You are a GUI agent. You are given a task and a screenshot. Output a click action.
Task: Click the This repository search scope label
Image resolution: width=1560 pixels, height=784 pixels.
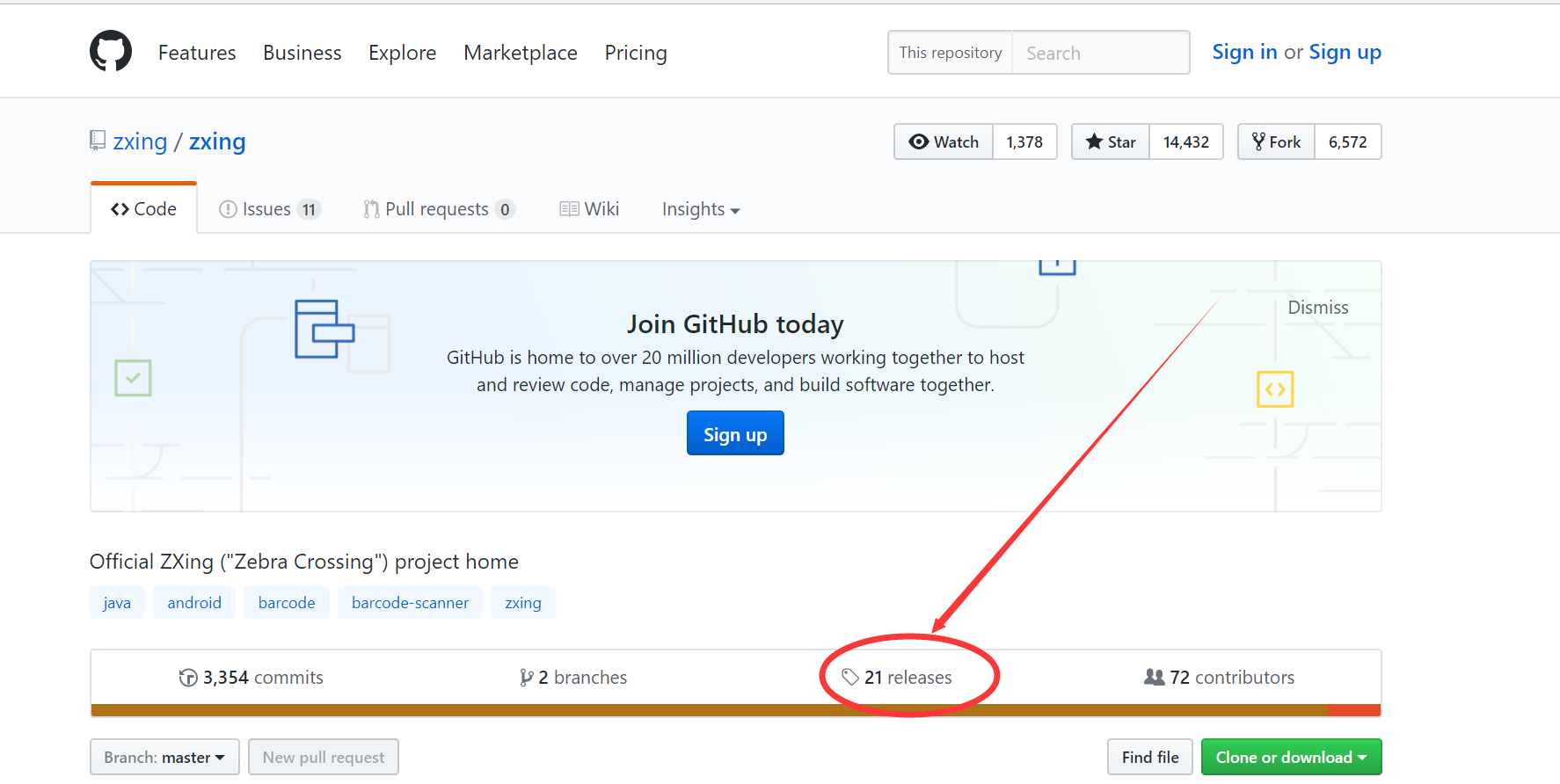951,53
